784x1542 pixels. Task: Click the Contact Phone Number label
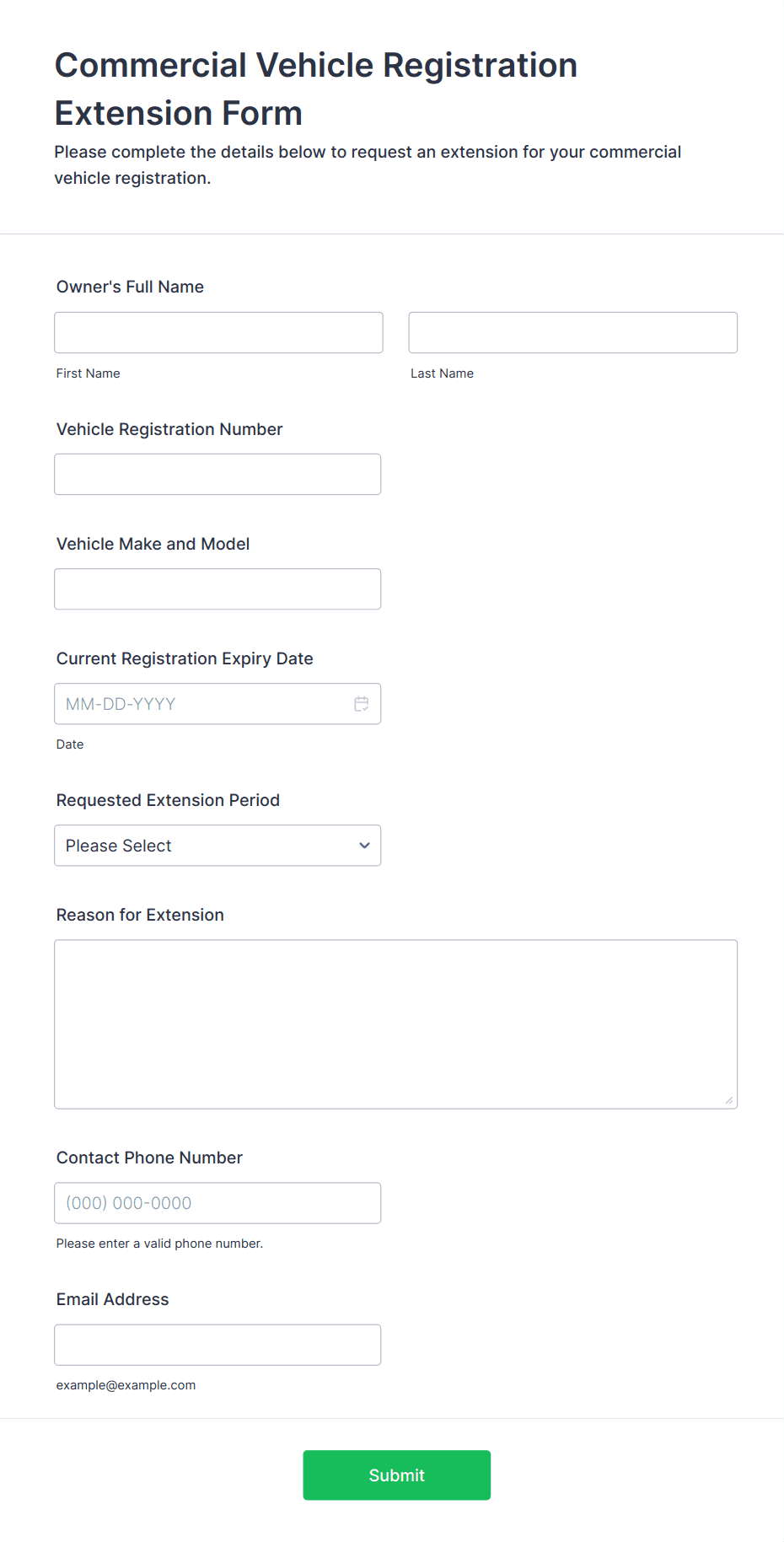click(x=149, y=1158)
